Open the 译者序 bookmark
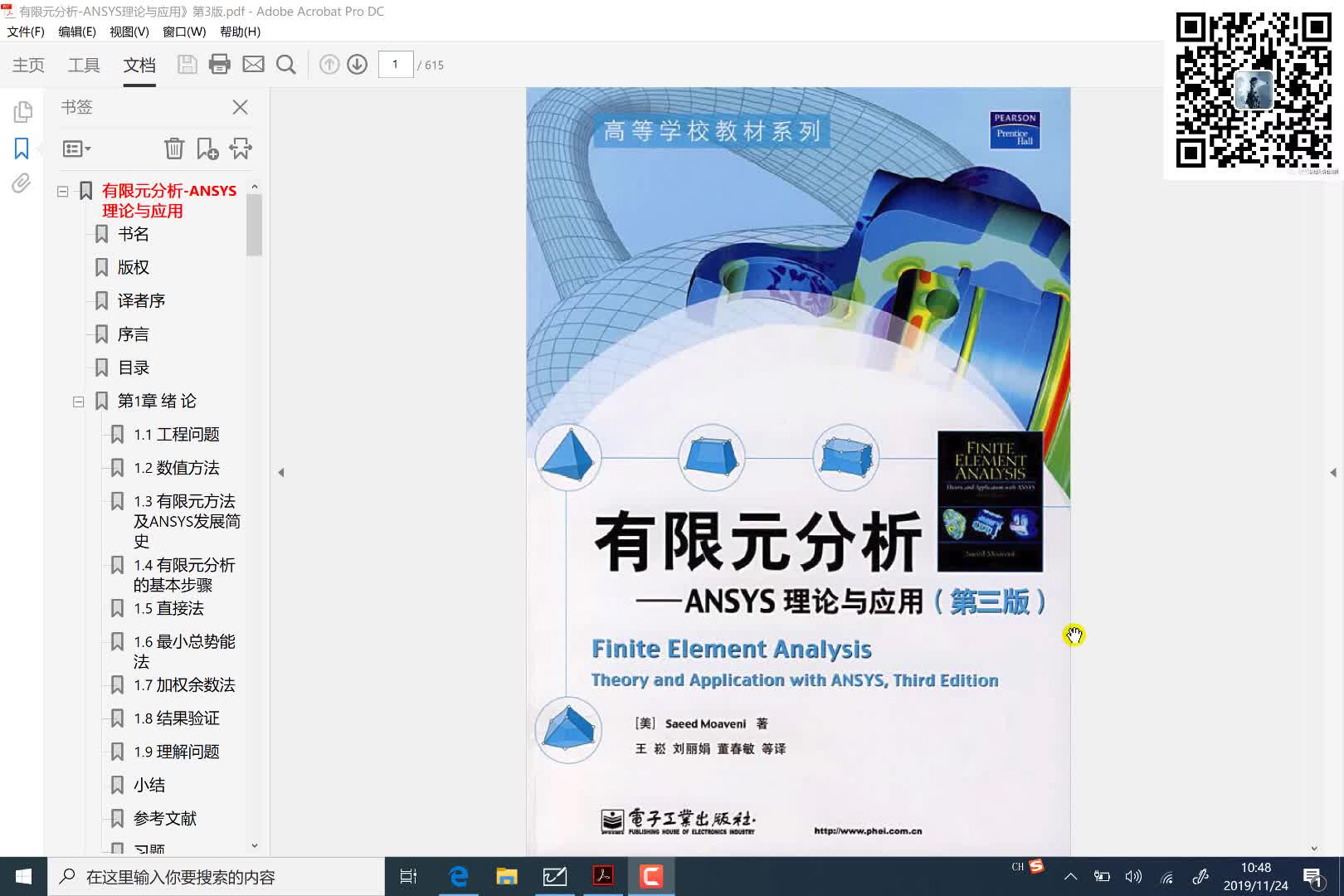 click(x=141, y=300)
